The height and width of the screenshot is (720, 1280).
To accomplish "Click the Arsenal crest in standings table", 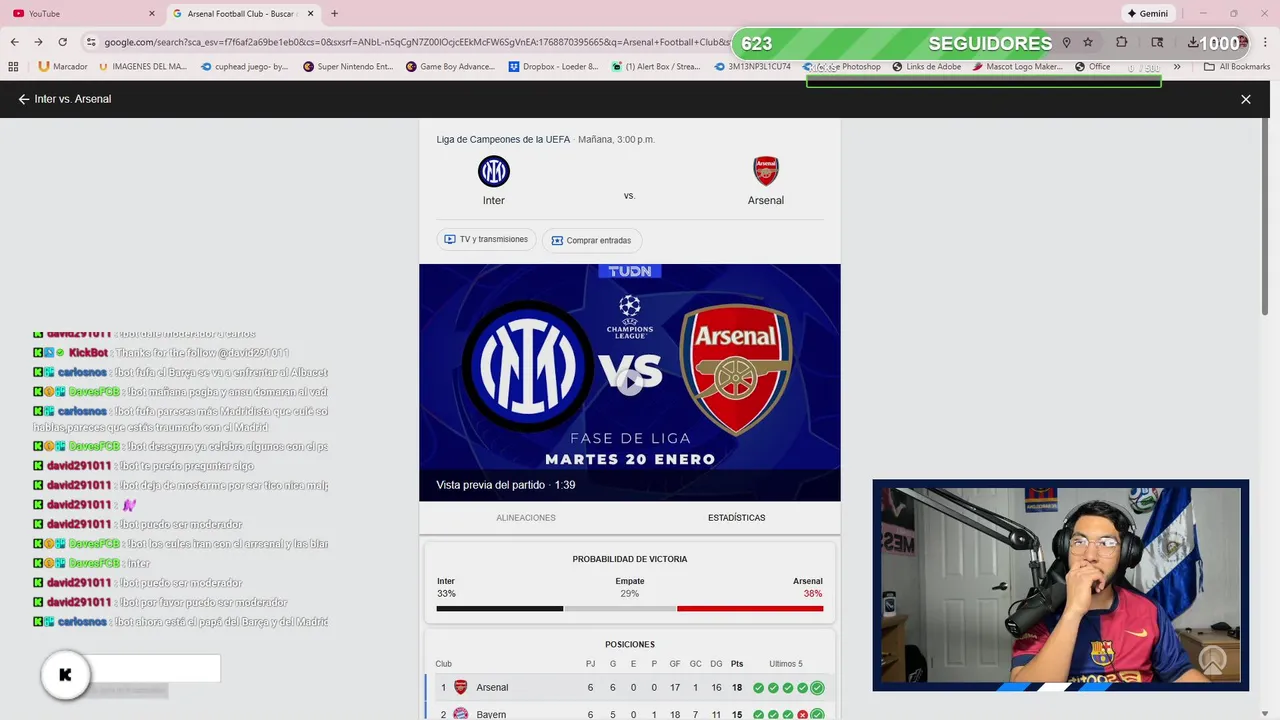I will [x=461, y=687].
